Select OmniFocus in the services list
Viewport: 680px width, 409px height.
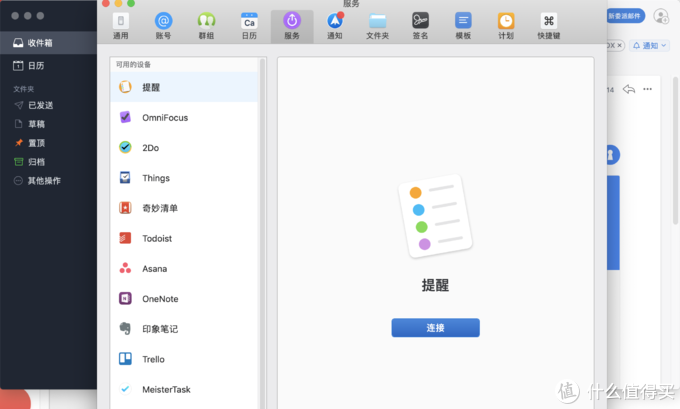(x=185, y=118)
